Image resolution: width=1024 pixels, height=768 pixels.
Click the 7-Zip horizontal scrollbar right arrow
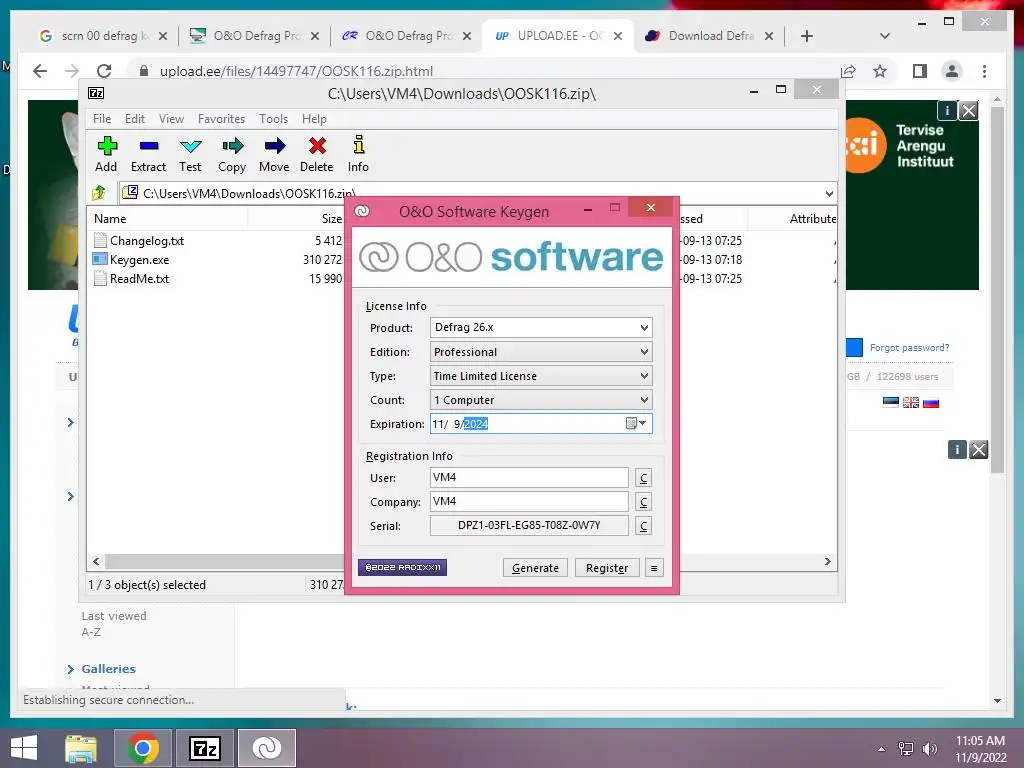coord(827,562)
